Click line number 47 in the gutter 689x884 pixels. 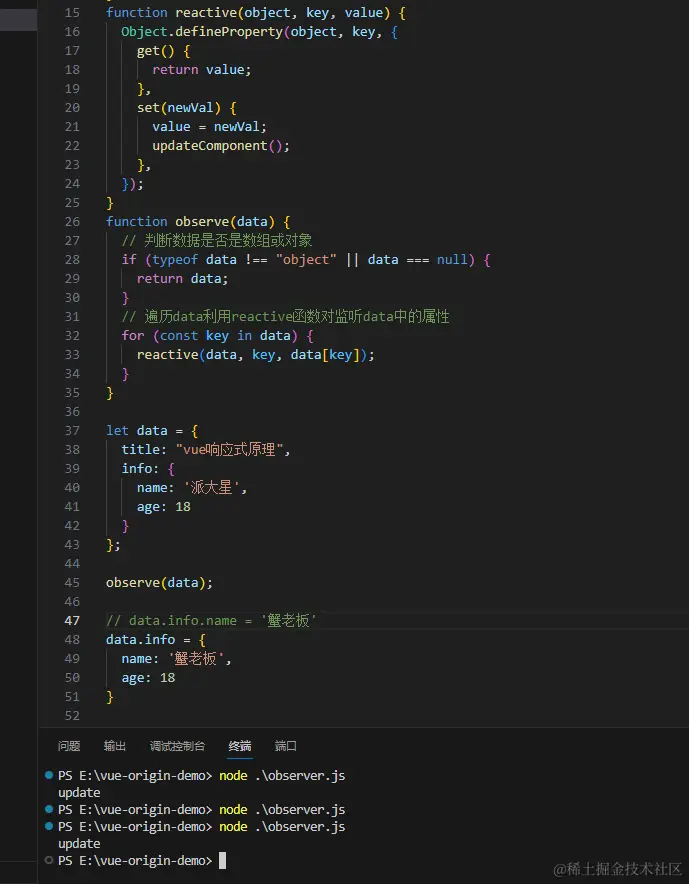pos(72,621)
